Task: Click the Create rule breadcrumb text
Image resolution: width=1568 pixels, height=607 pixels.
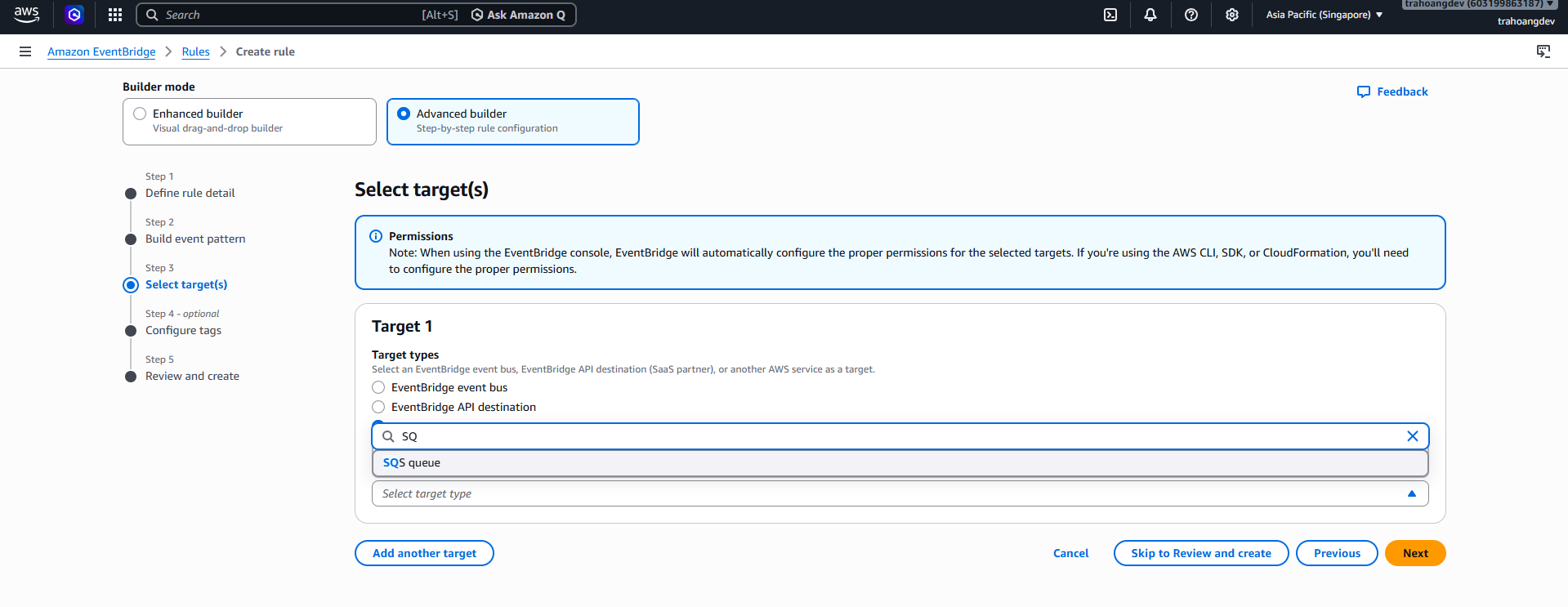Action: click(266, 51)
